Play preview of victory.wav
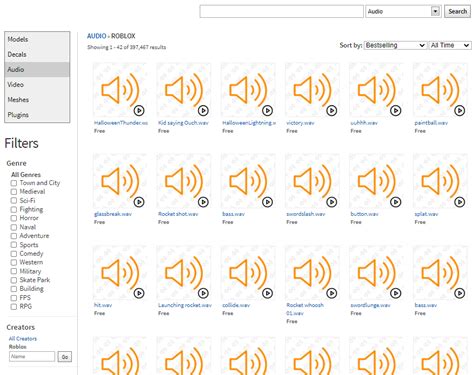The height and width of the screenshot is (375, 474). point(331,110)
